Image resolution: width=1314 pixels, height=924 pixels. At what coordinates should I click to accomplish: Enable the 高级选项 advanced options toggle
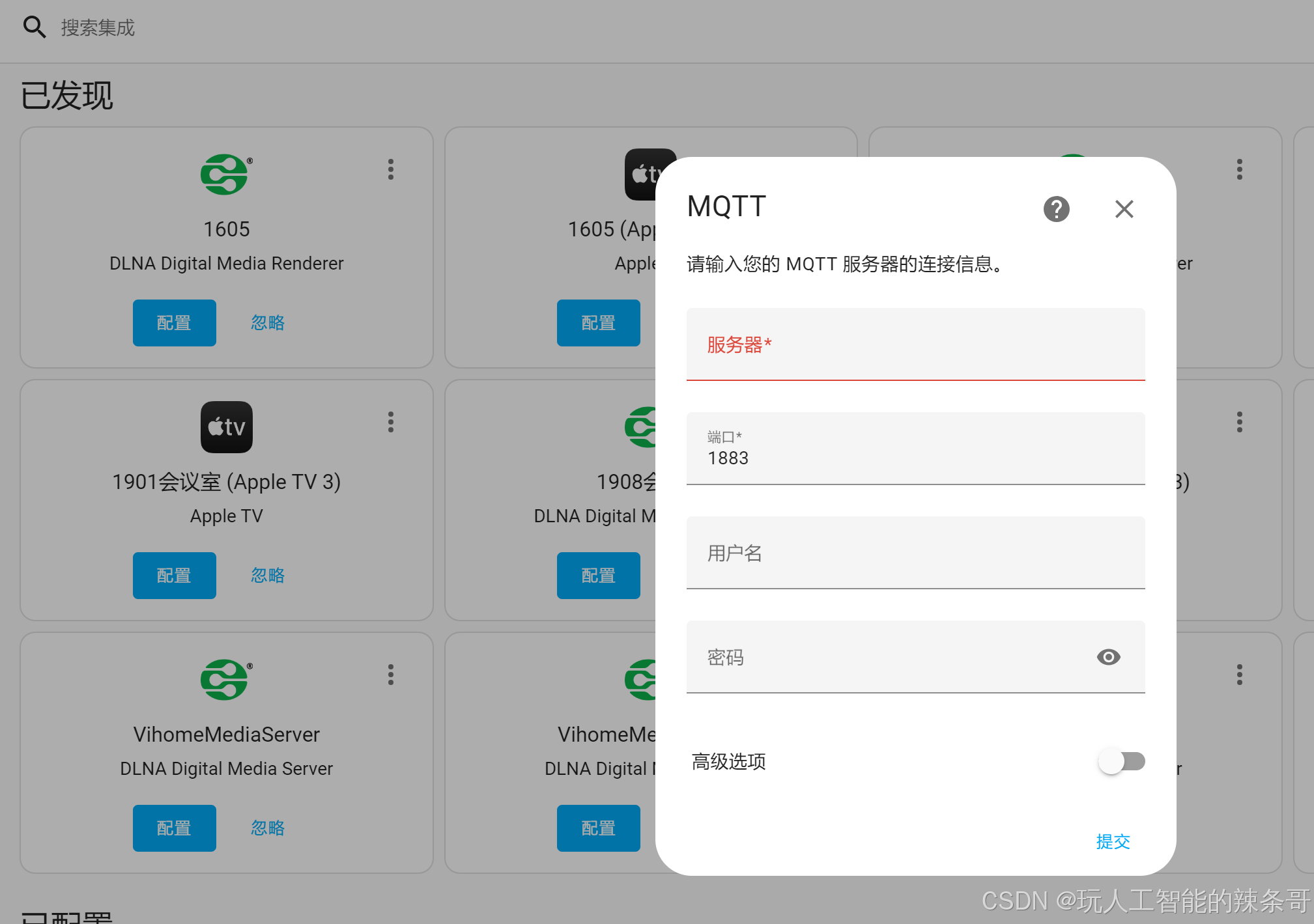[x=1121, y=761]
